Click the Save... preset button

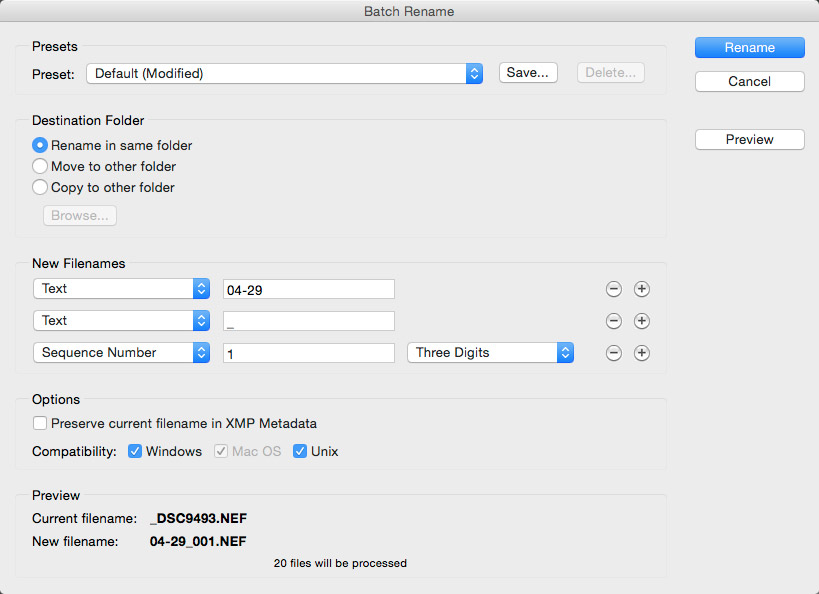pos(528,73)
